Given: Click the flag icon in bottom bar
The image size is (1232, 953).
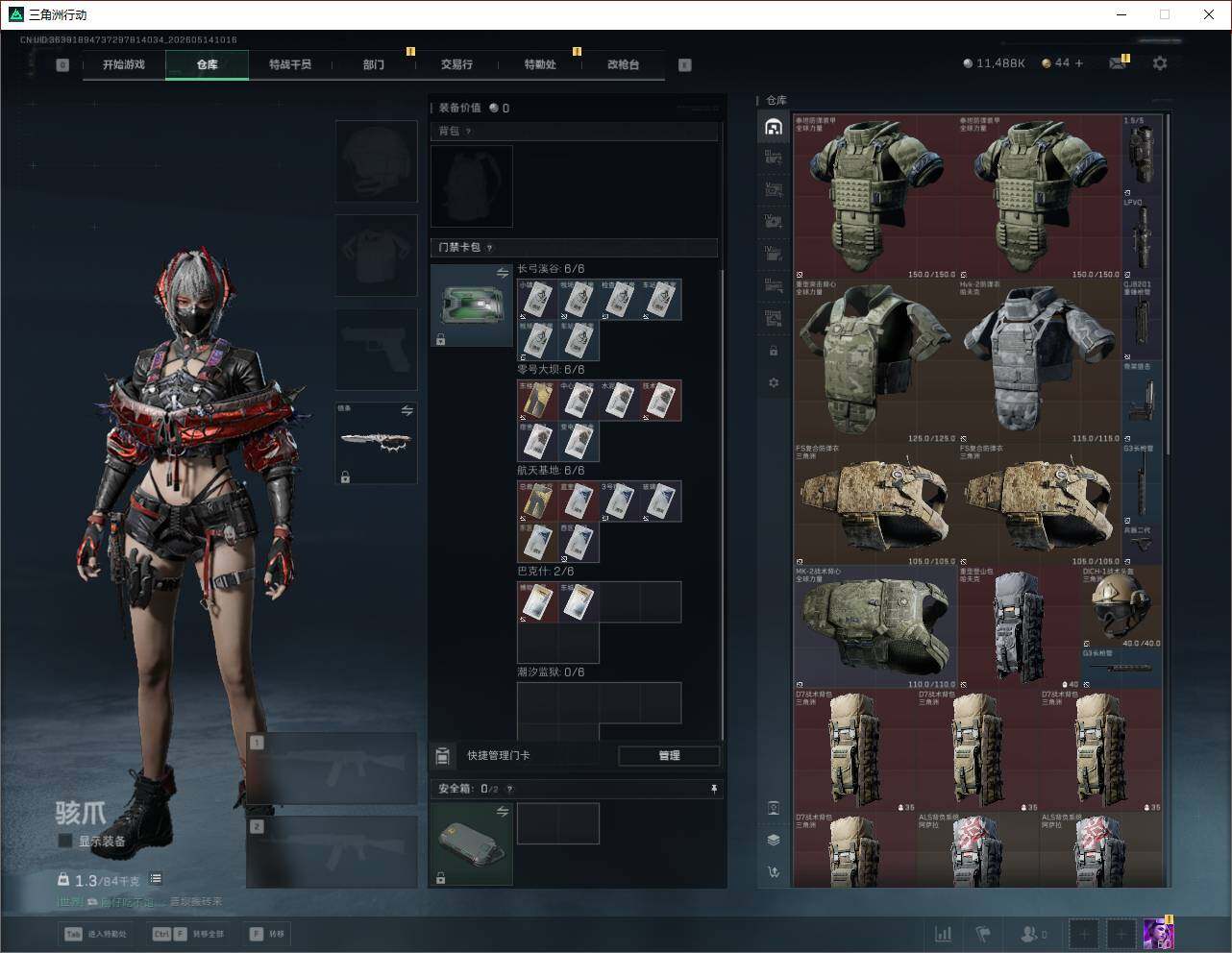Looking at the screenshot, I should tap(983, 934).
